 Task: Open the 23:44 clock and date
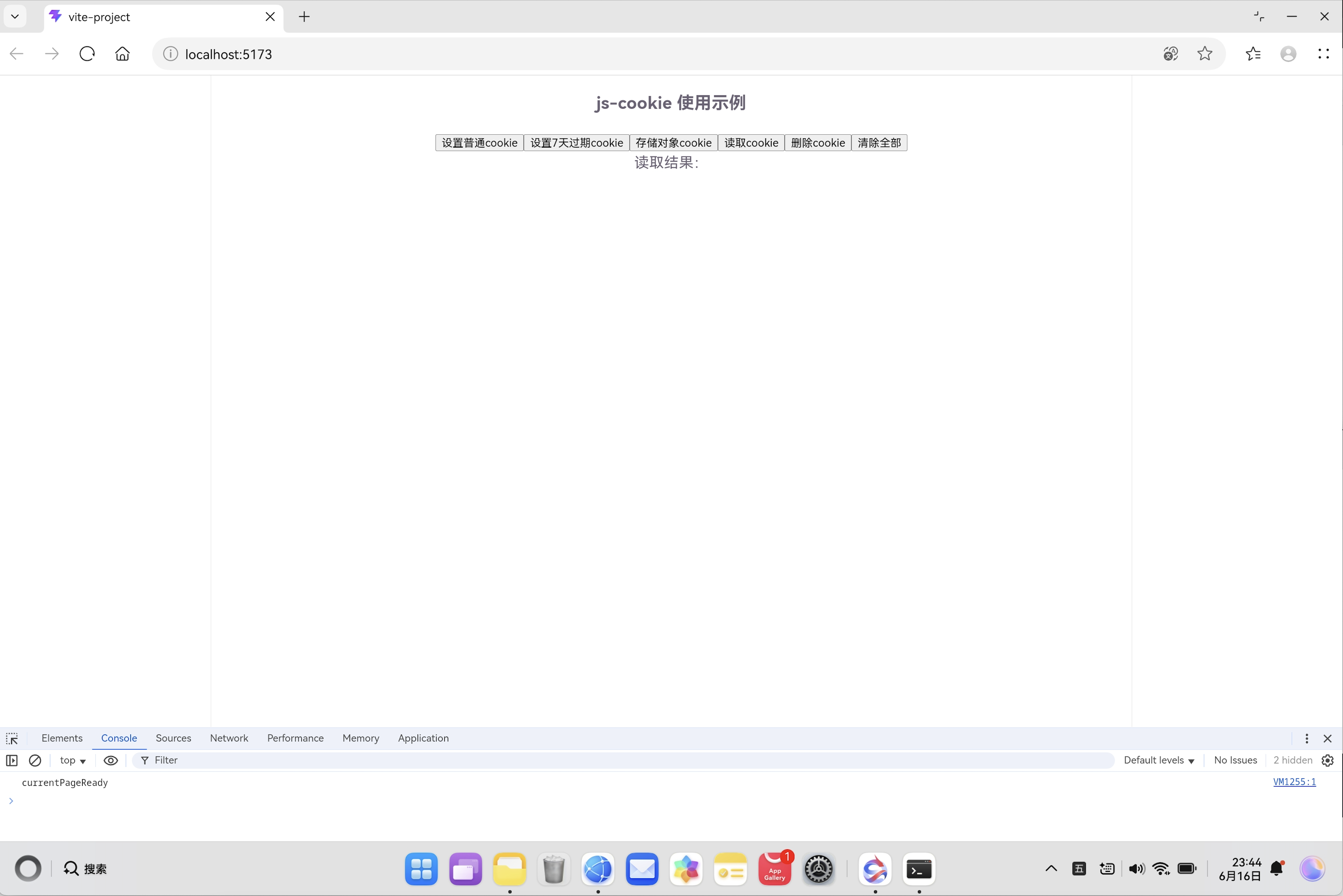[1239, 869]
